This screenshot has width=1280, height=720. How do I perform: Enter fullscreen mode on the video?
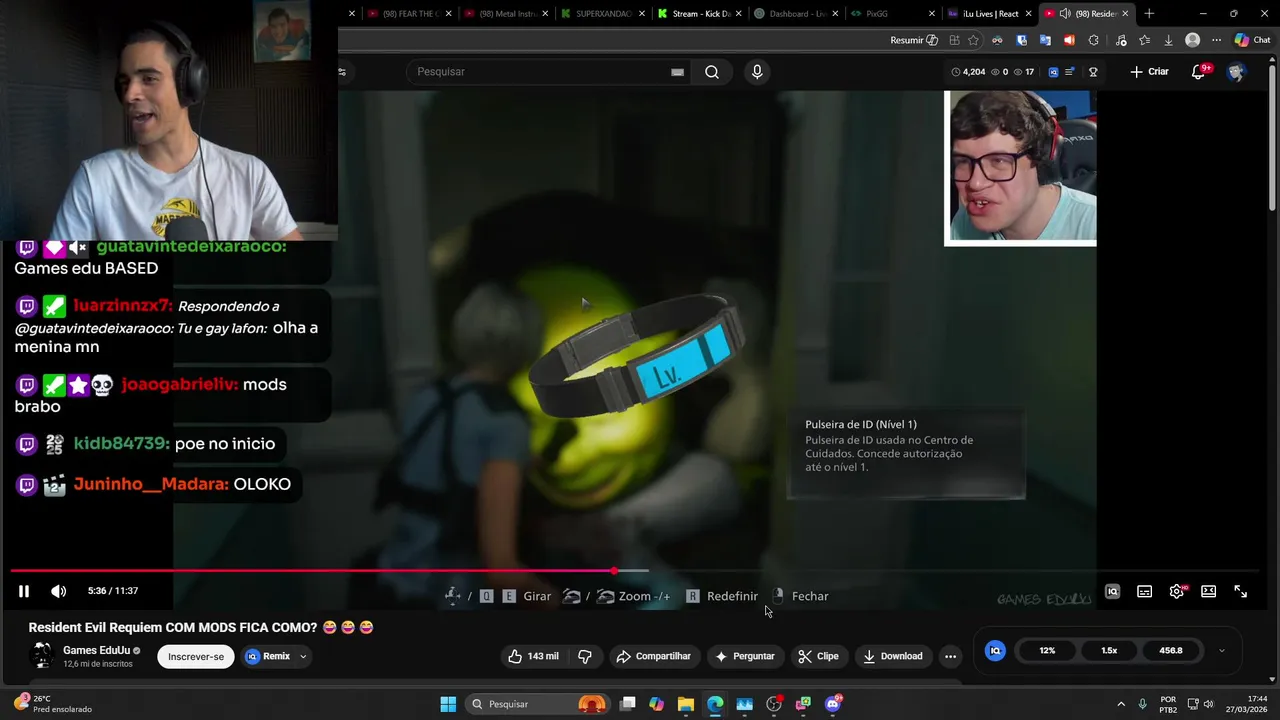point(1240,591)
